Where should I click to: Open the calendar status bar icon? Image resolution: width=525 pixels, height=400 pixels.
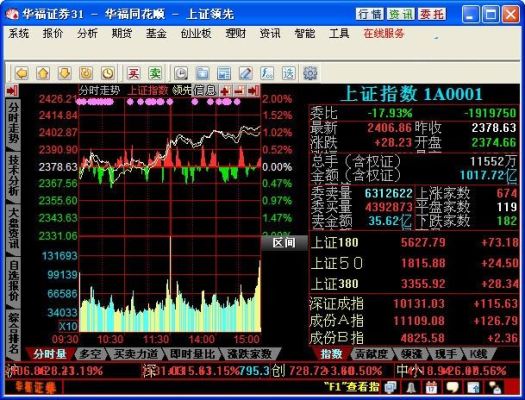[x=432, y=387]
